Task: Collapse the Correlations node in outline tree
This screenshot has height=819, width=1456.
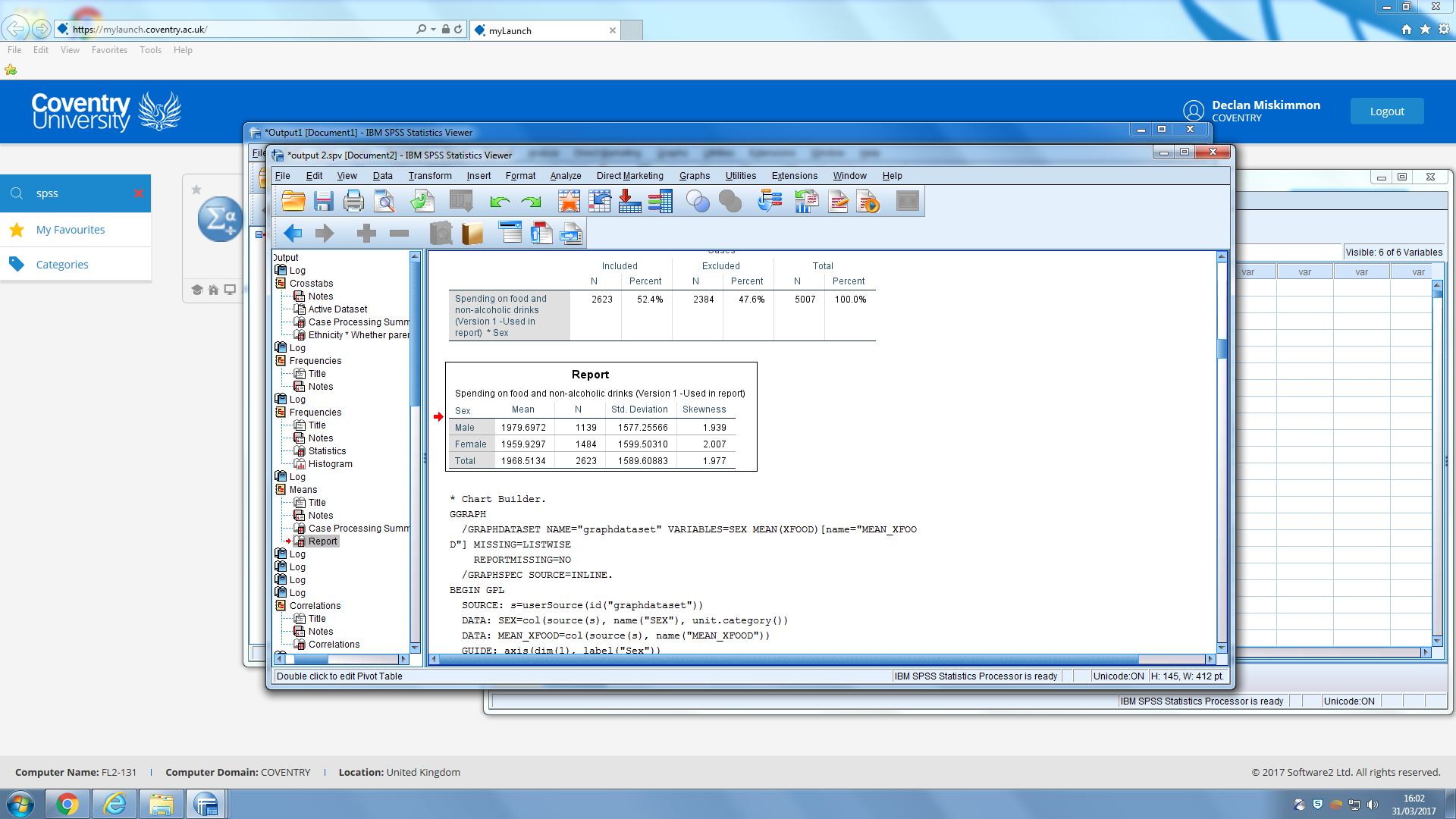Action: (x=281, y=606)
